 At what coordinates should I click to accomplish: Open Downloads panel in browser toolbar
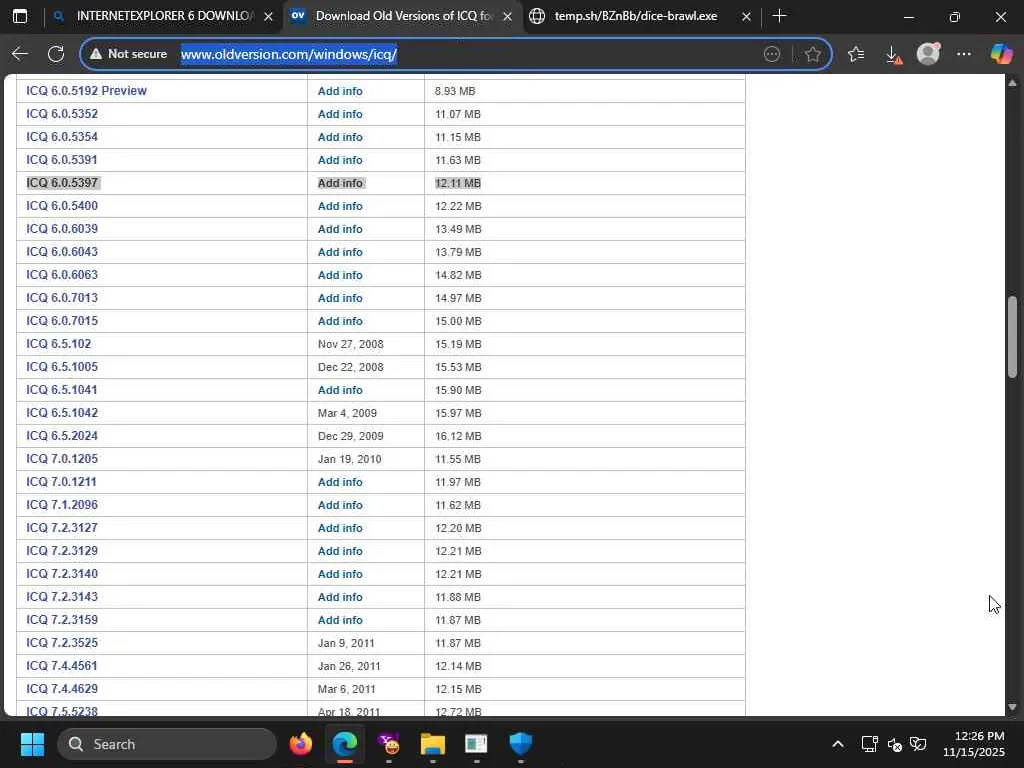point(893,55)
